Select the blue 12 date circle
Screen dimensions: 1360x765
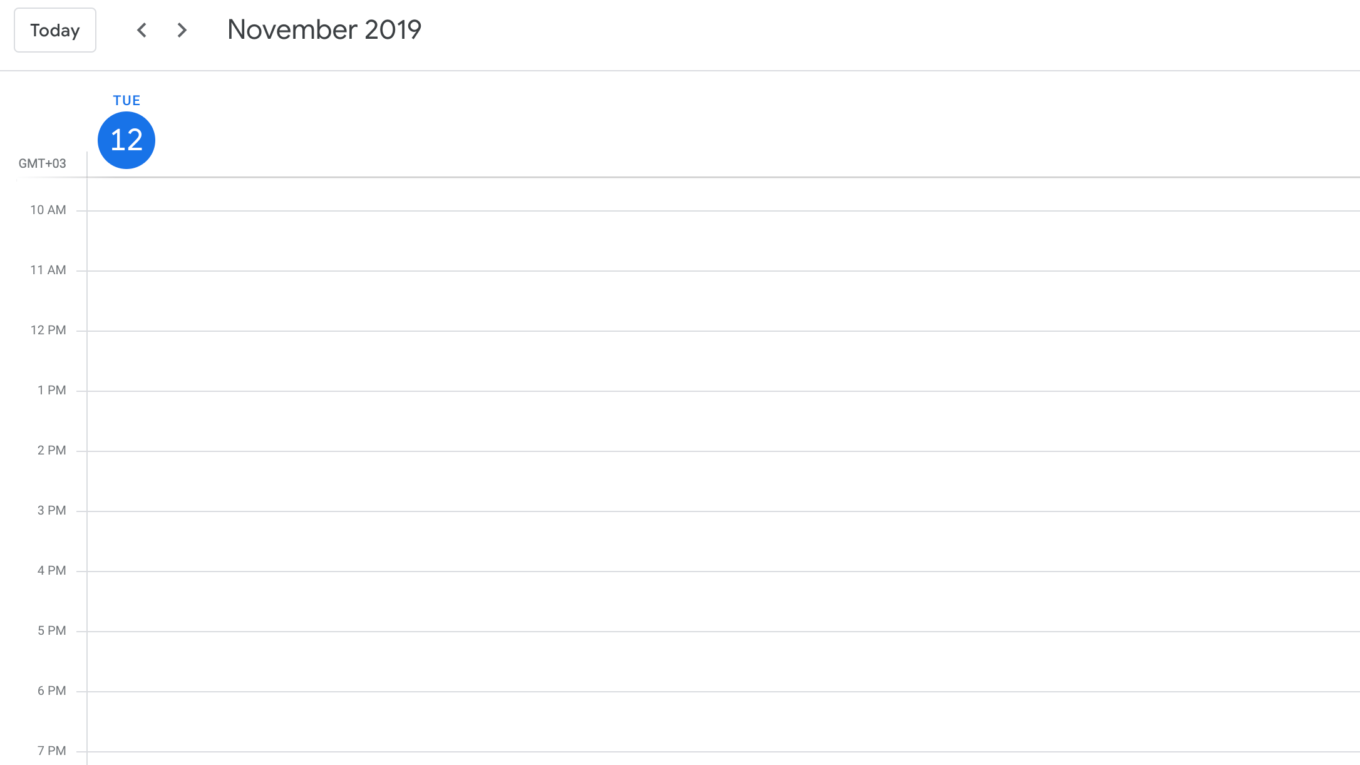click(127, 140)
